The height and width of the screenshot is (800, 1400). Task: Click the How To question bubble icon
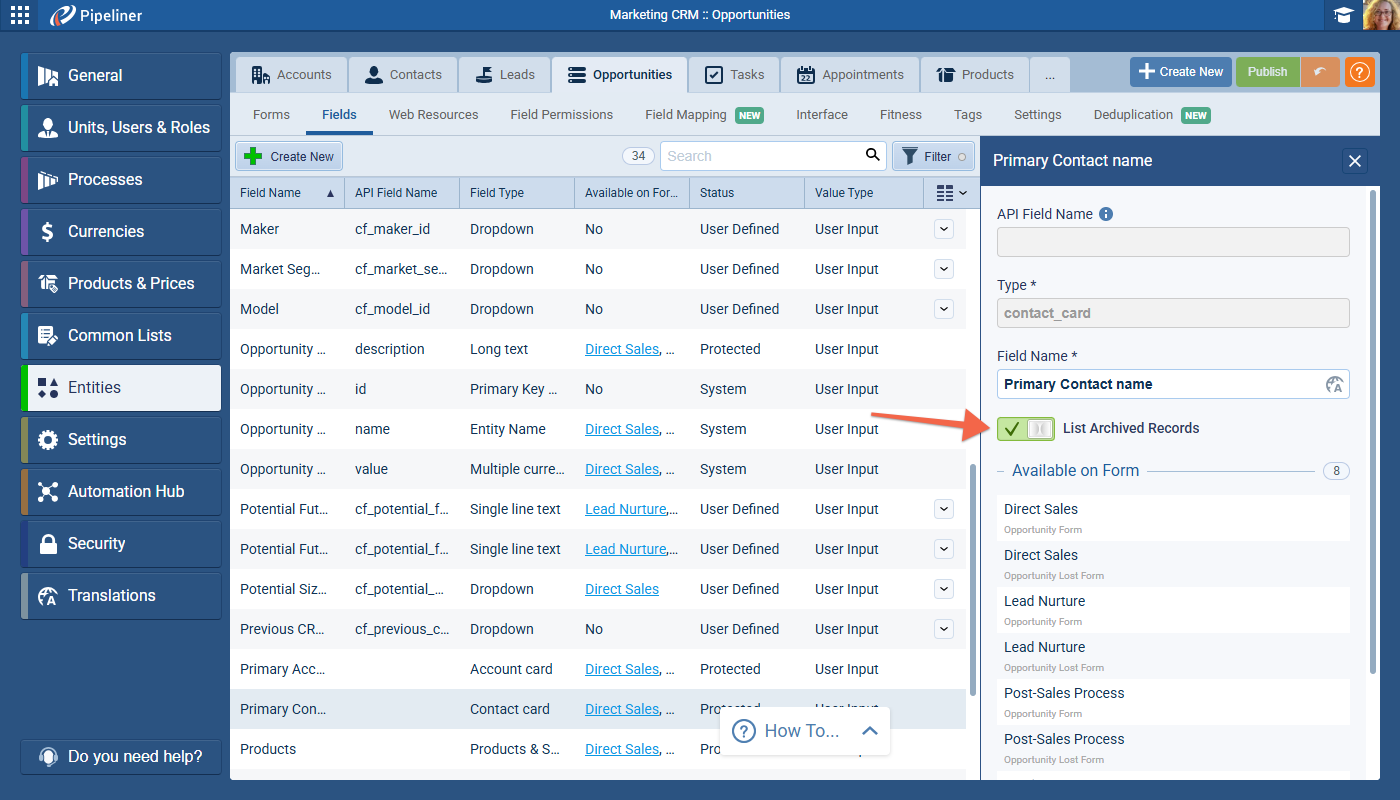point(744,731)
